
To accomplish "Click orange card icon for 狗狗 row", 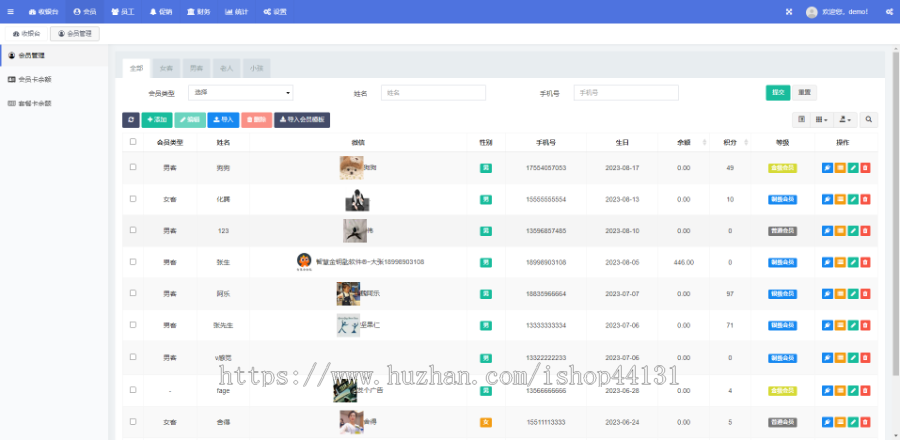I will click(x=840, y=168).
